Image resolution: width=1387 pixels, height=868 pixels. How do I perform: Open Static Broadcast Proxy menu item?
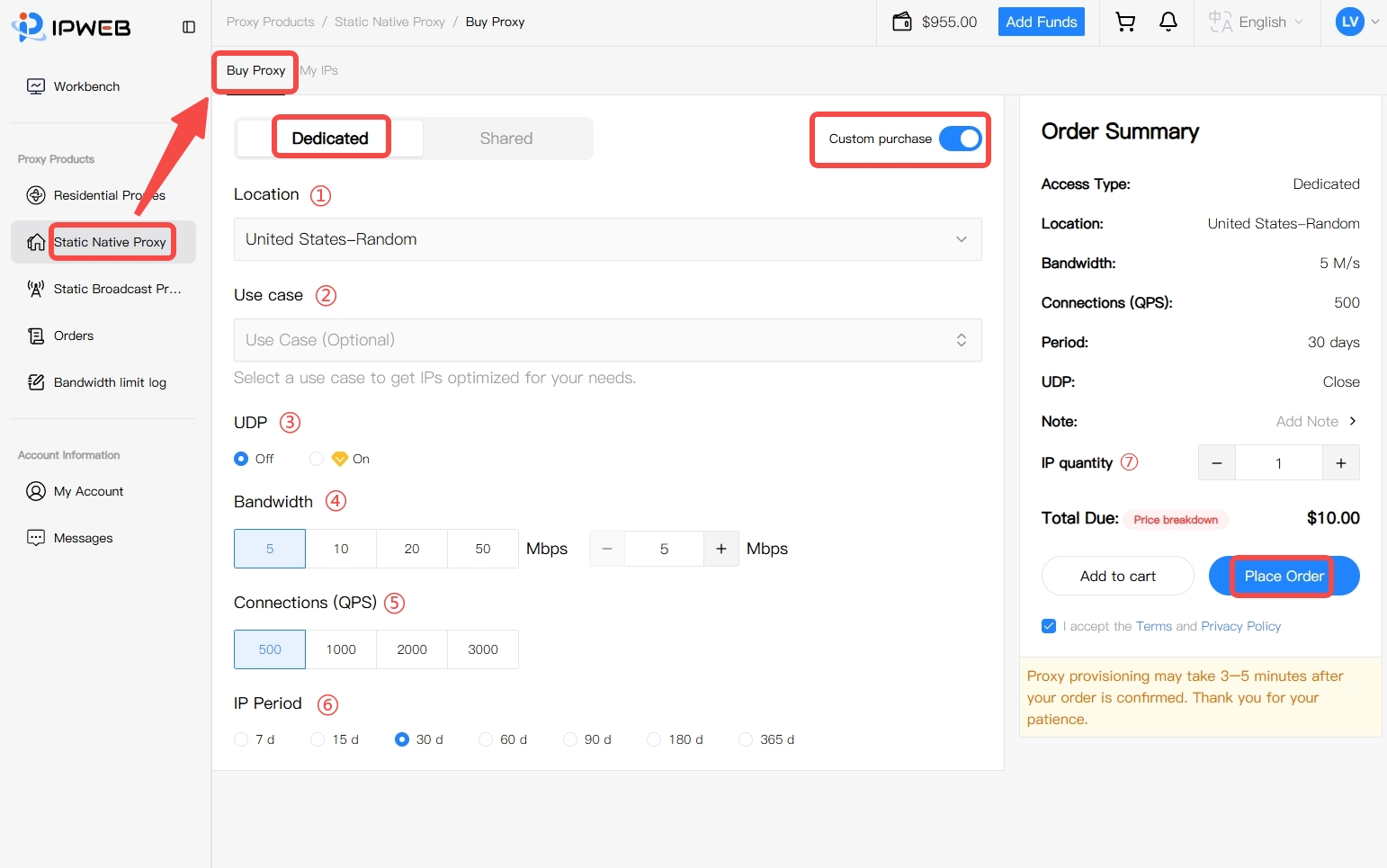(x=103, y=289)
